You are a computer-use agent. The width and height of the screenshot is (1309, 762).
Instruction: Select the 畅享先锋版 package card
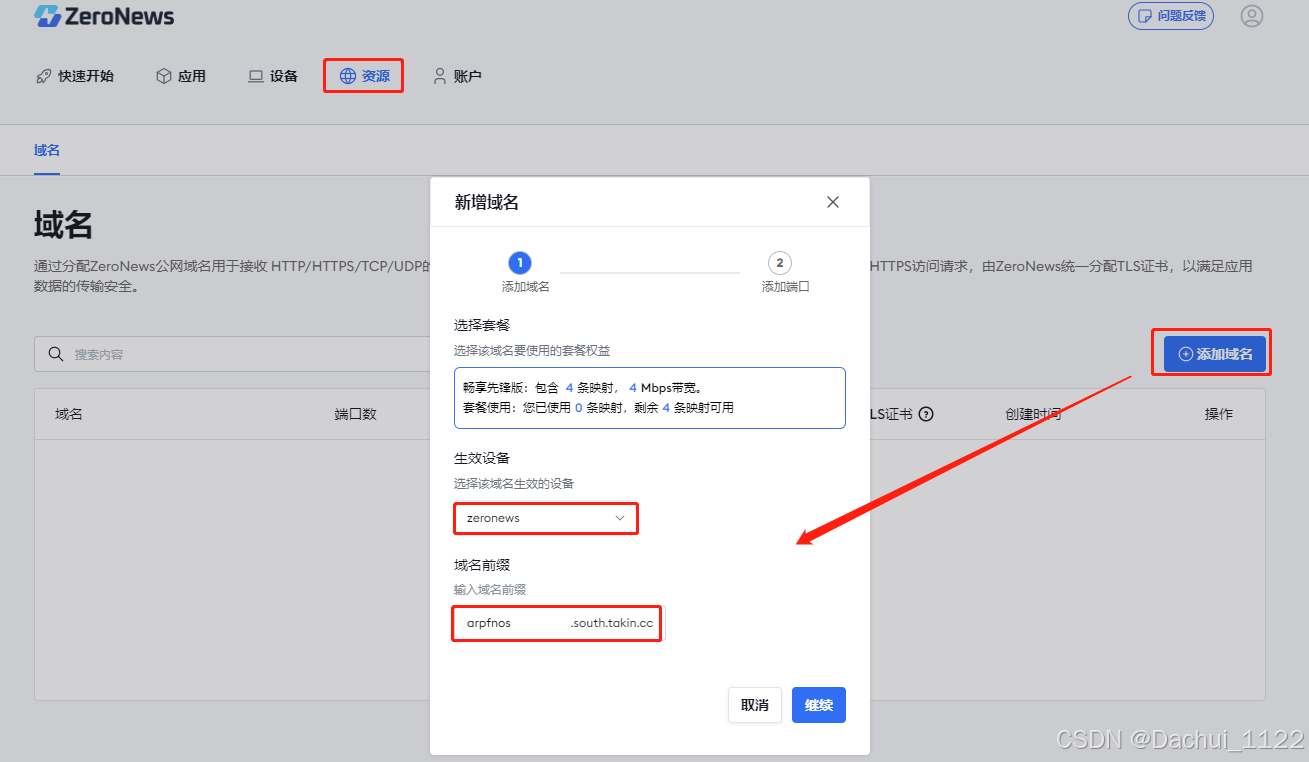coord(650,398)
